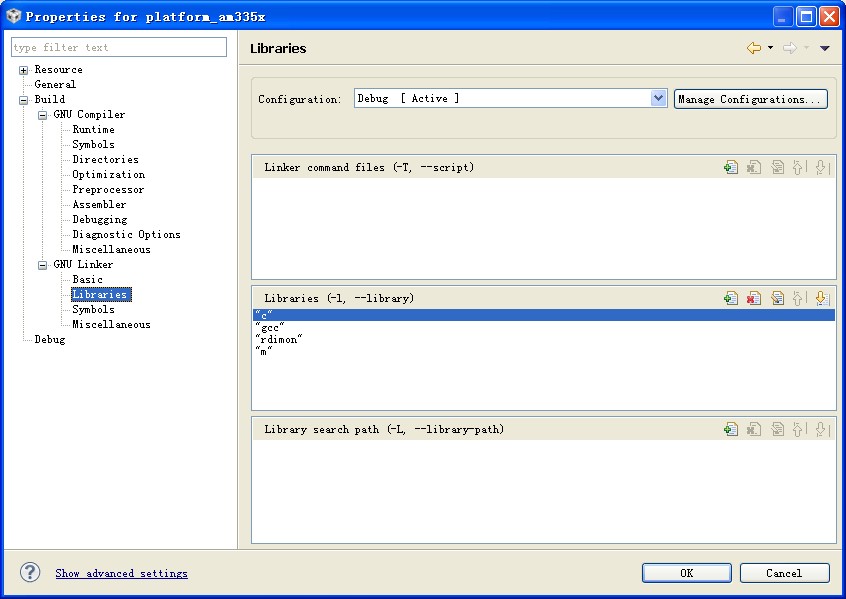Select the Build tree item label
The width and height of the screenshot is (846, 599).
[50, 99]
